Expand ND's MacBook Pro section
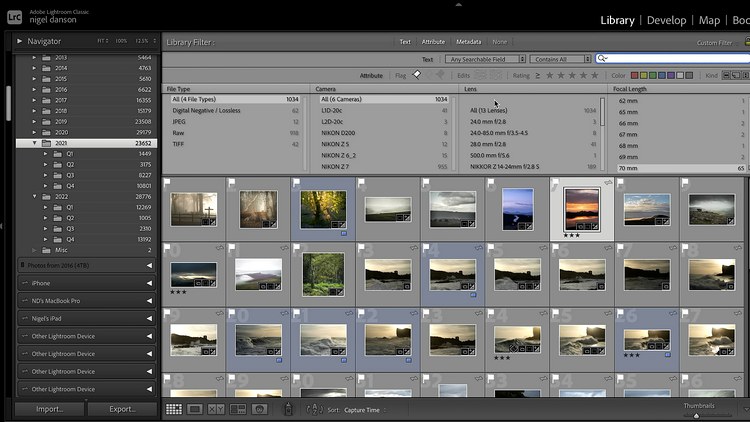 (x=149, y=301)
